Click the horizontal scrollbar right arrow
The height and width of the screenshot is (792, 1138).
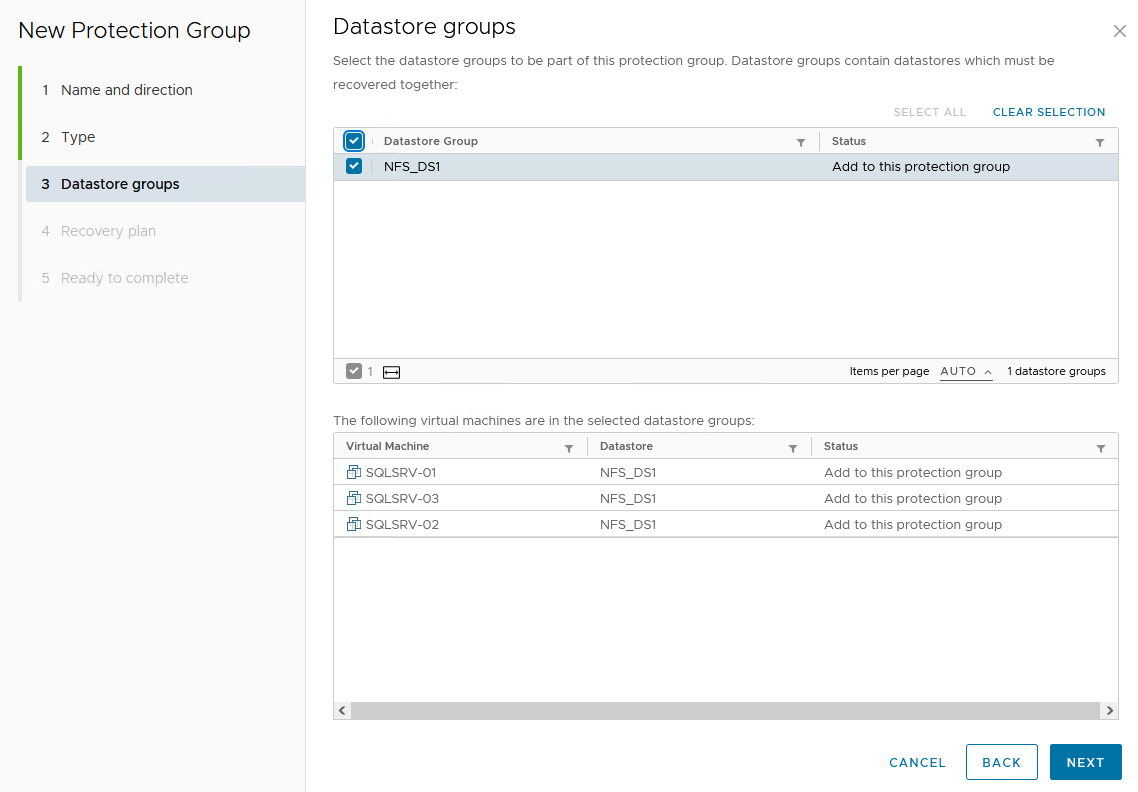(1109, 710)
